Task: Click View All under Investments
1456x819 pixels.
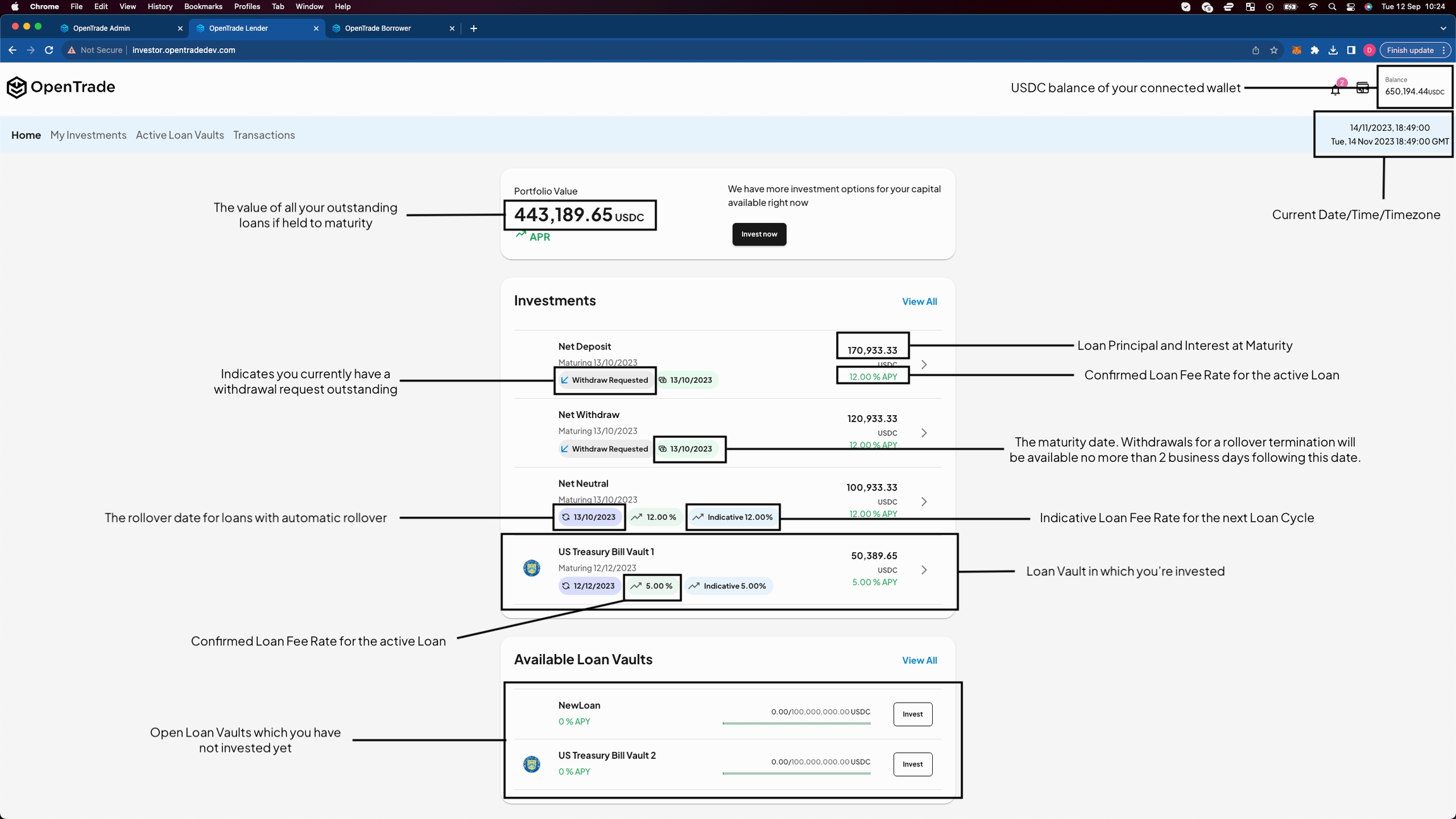Action: tap(919, 301)
